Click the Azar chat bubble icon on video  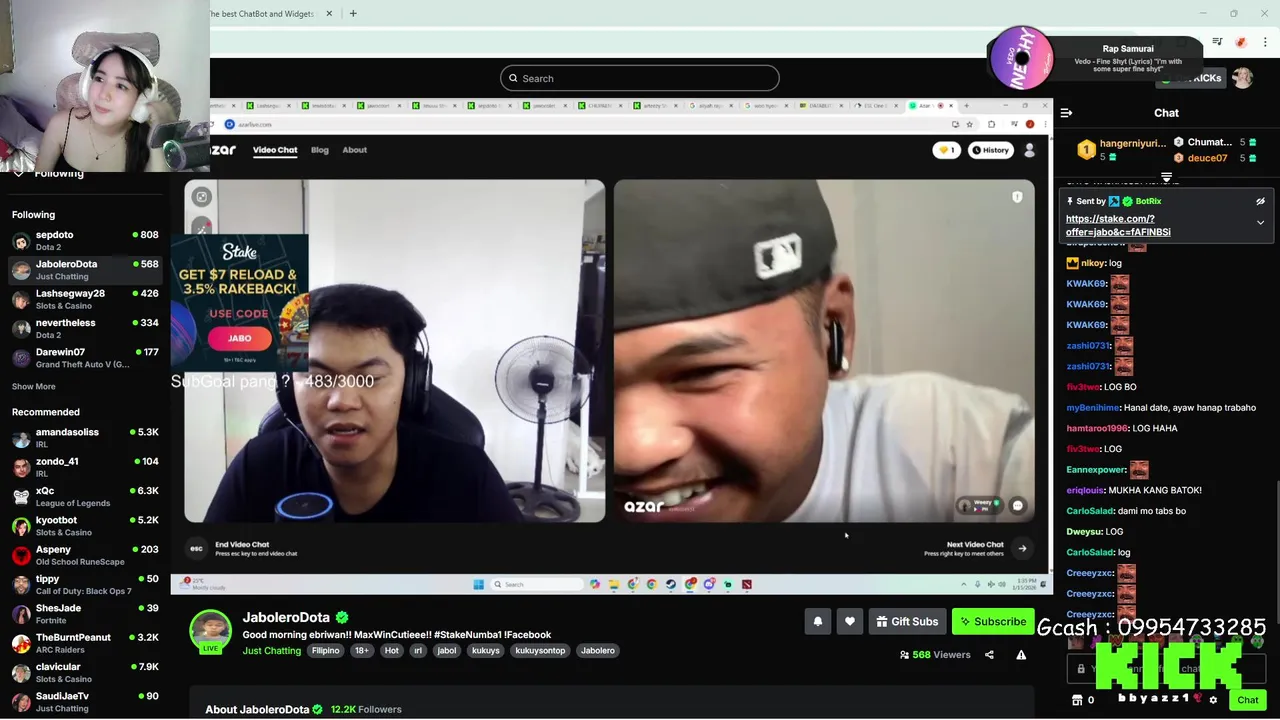(1018, 506)
